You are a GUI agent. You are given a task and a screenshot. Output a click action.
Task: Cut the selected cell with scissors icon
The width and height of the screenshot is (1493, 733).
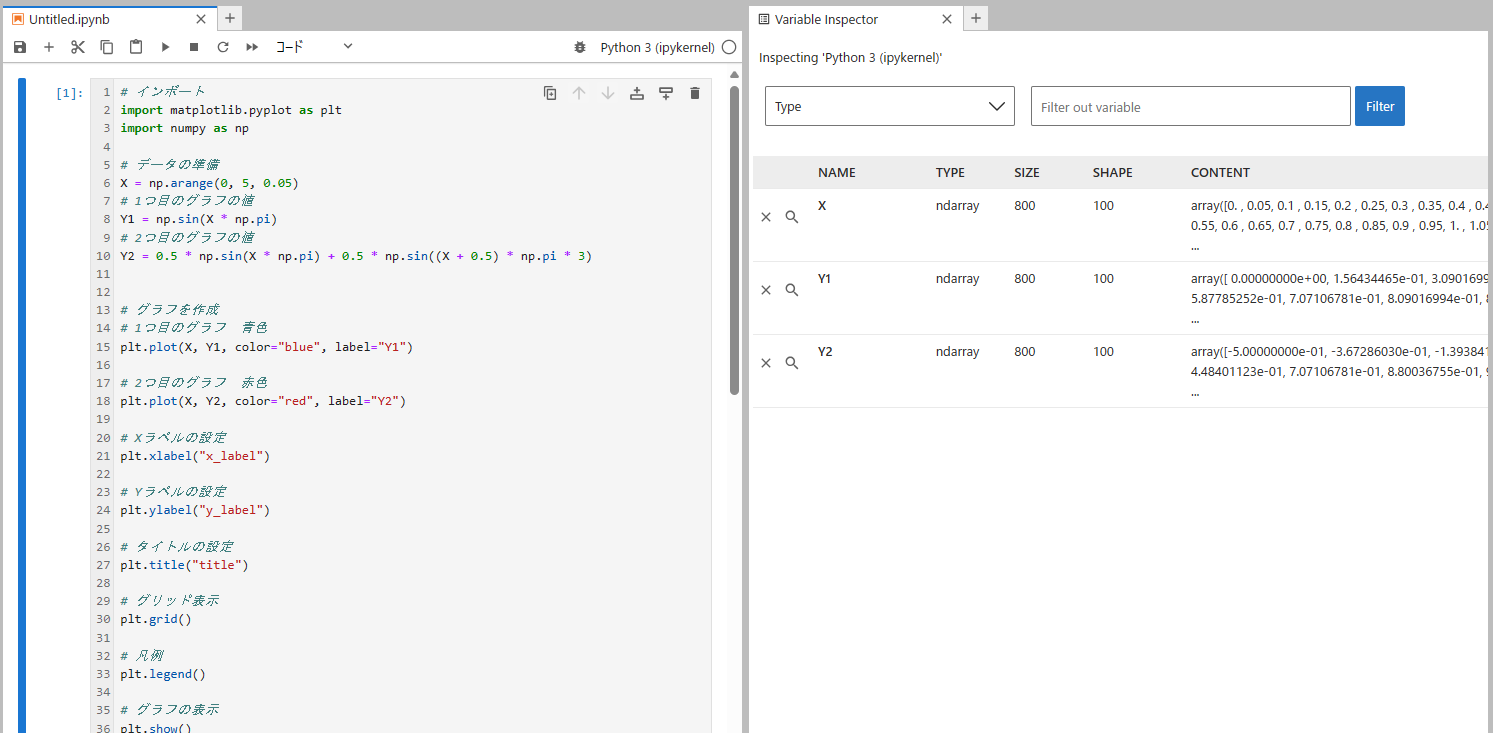[x=78, y=47]
